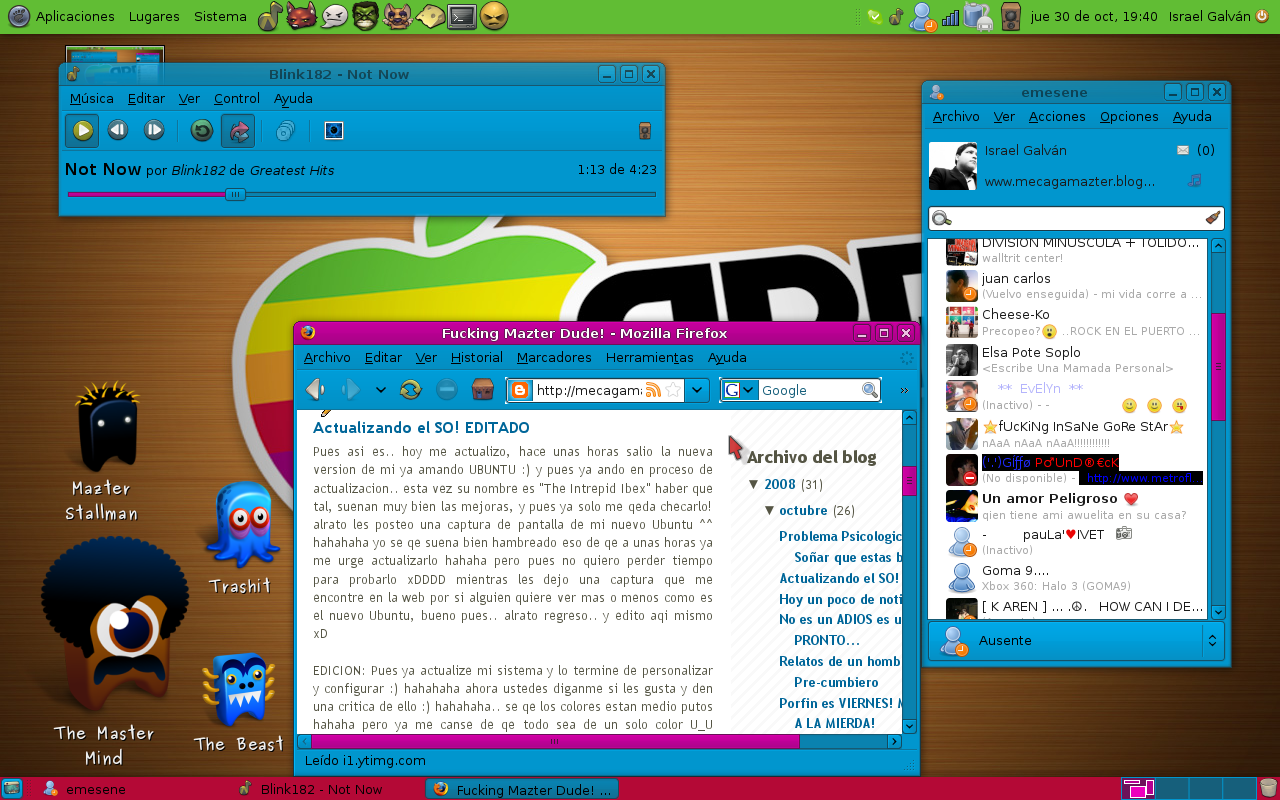
Task: Open the Música menu in Rhythmbox
Action: pos(92,98)
